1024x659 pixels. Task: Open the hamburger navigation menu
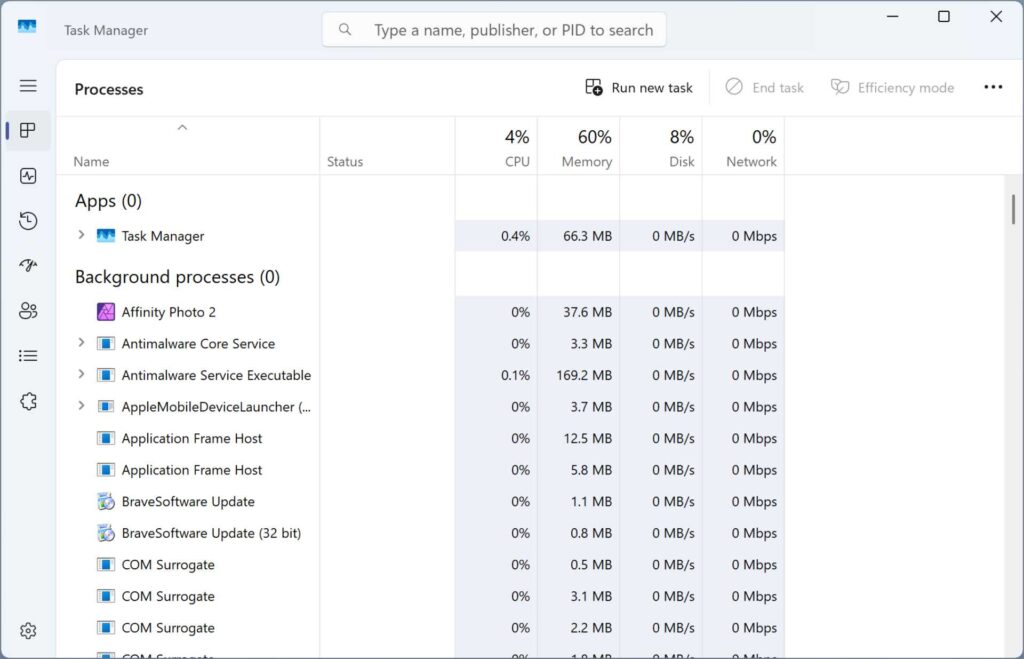pos(27,85)
